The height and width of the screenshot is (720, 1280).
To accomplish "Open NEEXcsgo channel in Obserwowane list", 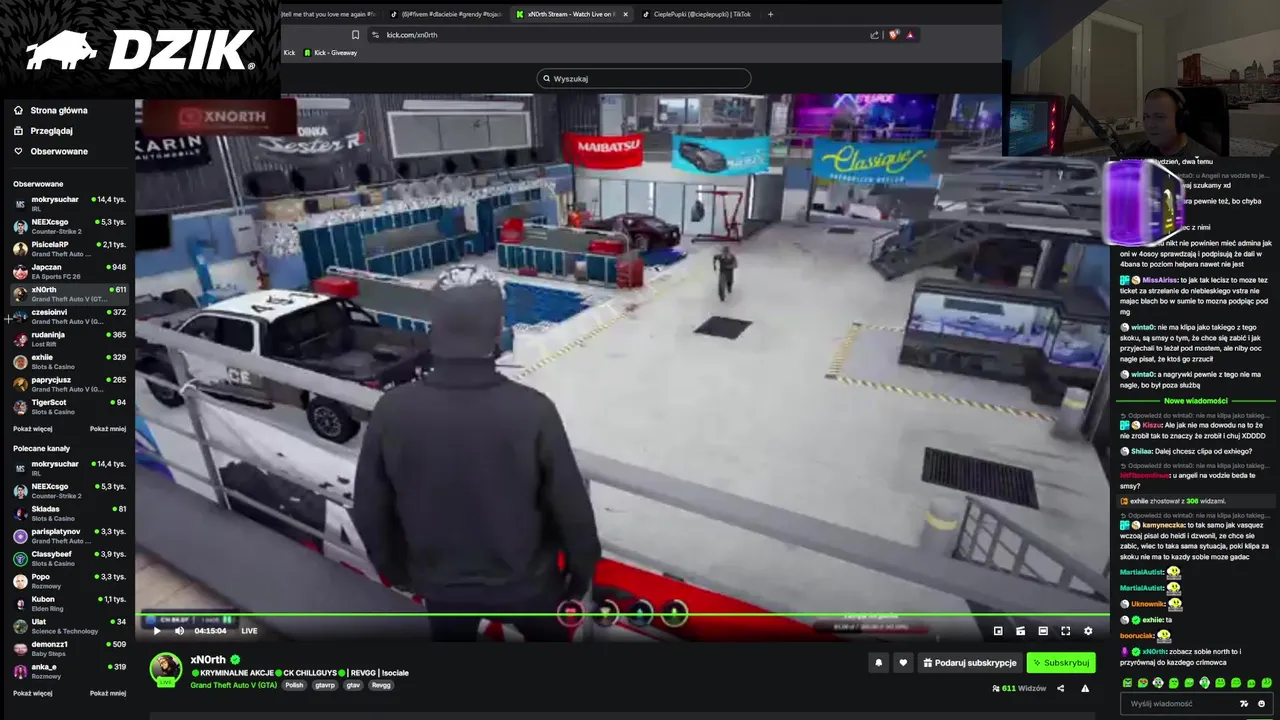I will coord(69,226).
